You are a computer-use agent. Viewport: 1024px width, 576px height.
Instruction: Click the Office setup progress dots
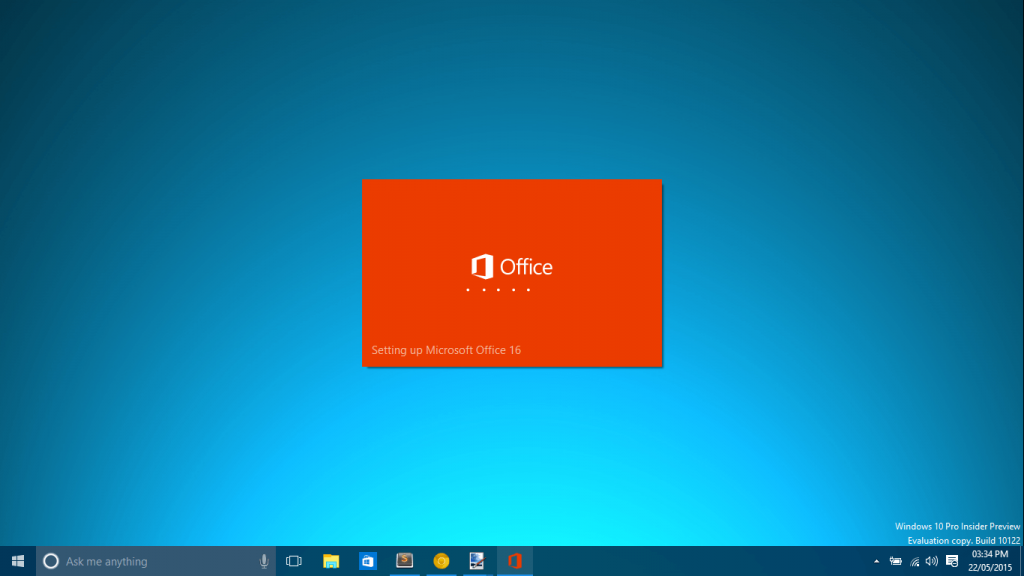(x=499, y=290)
